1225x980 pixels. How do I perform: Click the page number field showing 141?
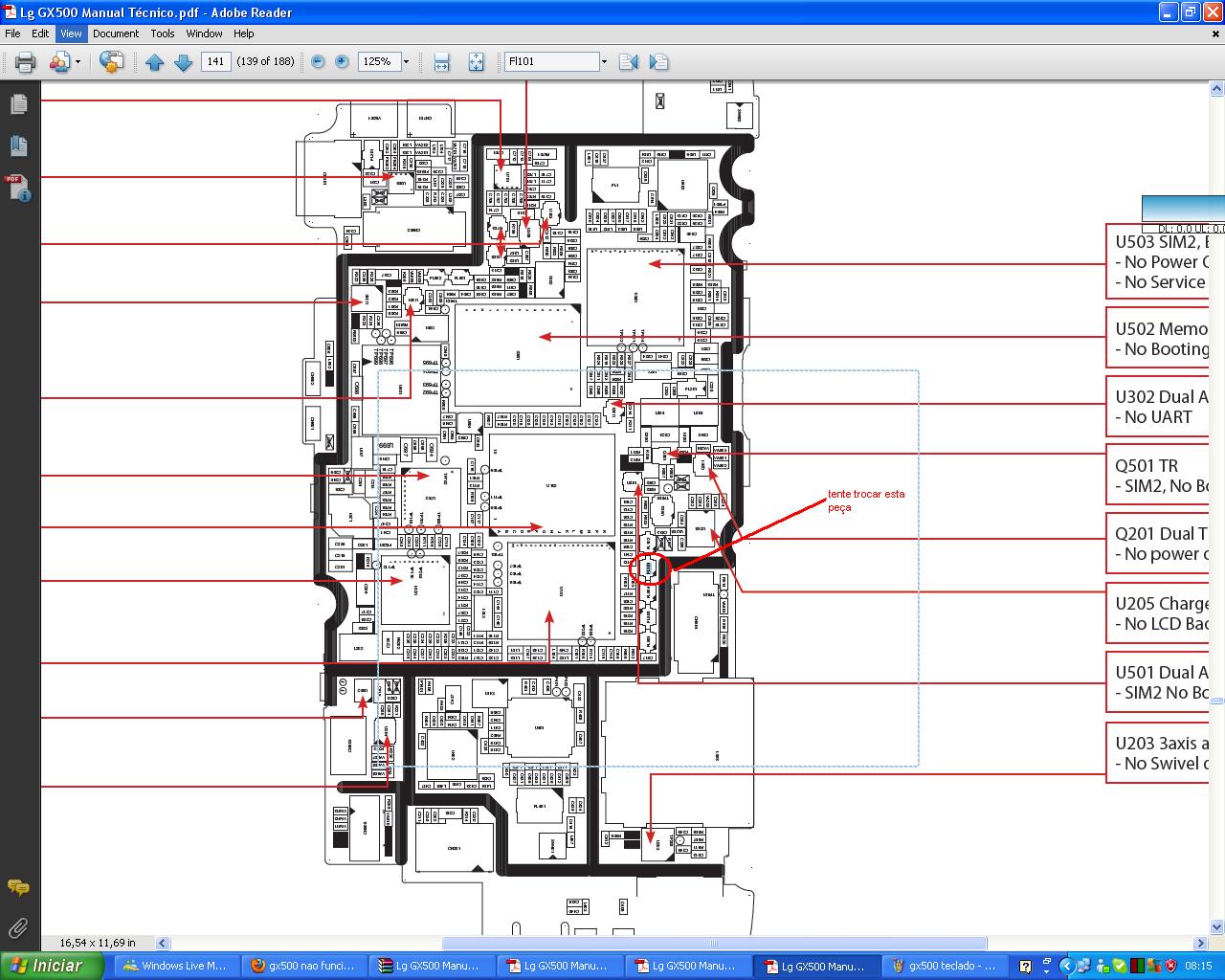tap(216, 61)
